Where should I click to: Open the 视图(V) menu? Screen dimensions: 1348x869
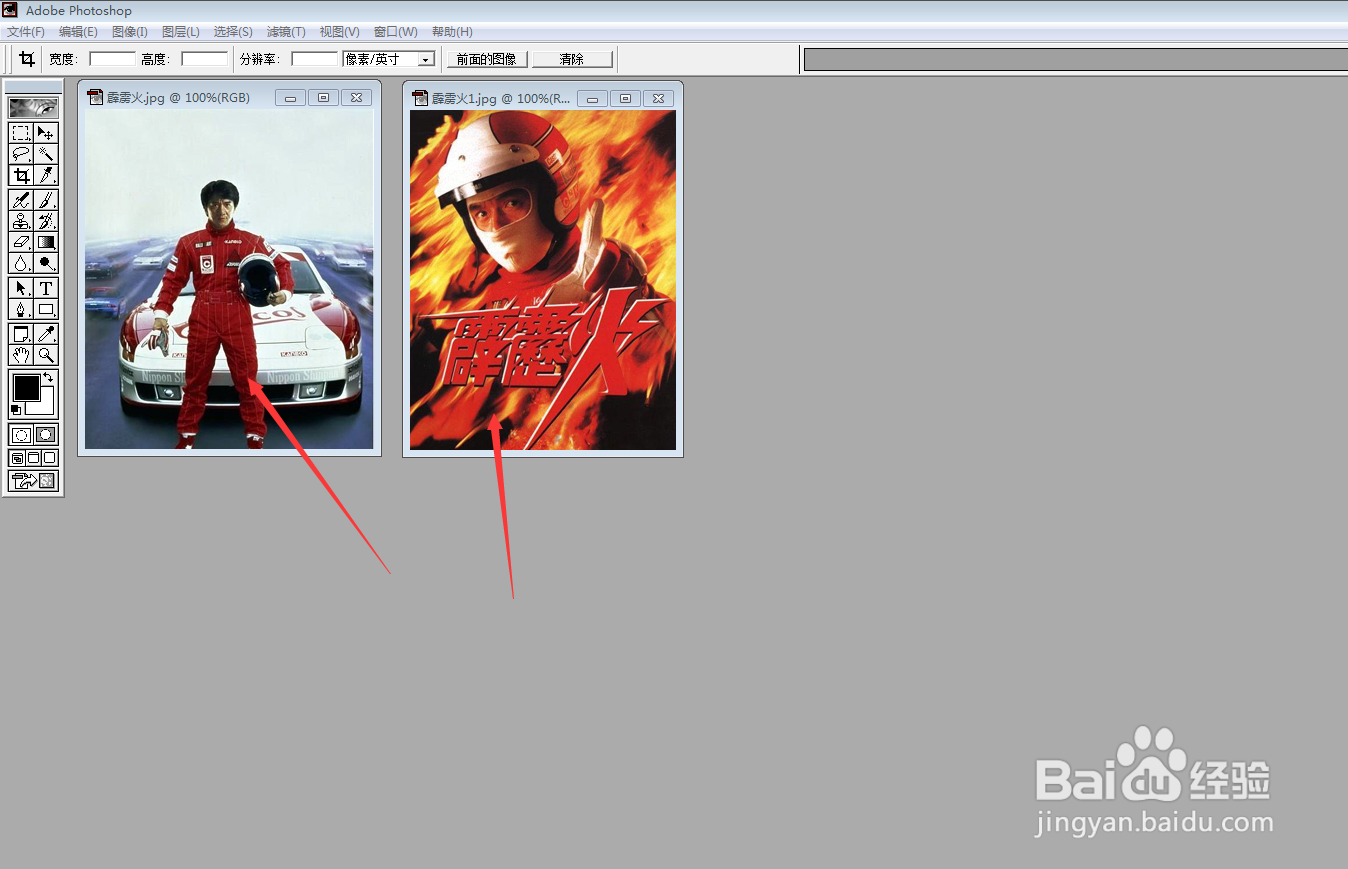(339, 32)
